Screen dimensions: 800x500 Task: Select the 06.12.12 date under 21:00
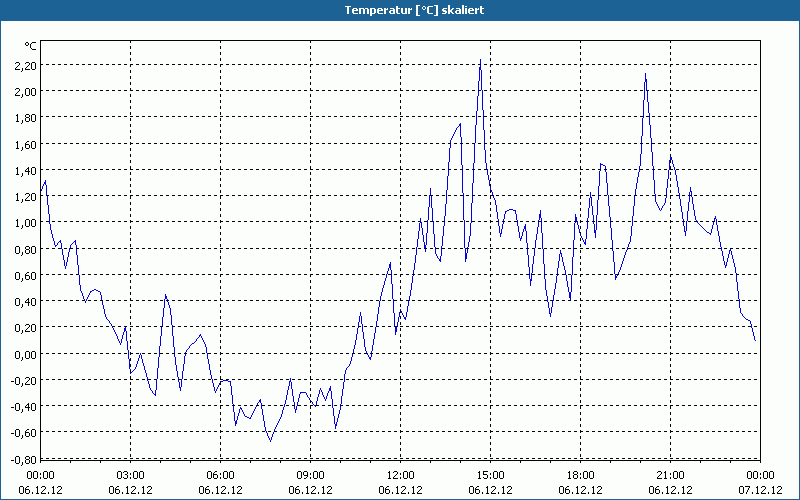tap(670, 490)
